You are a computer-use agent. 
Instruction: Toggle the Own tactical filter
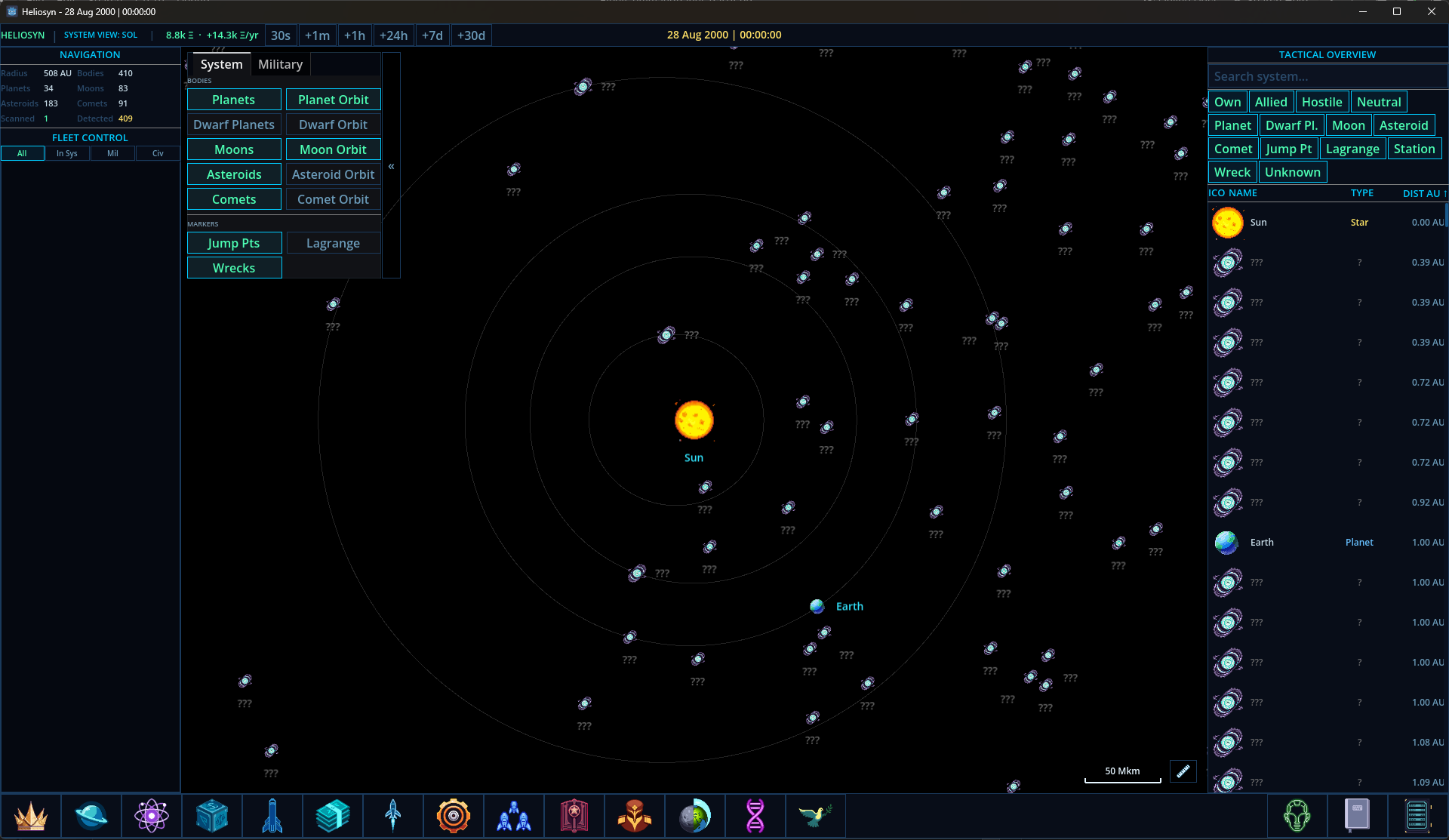pyautogui.click(x=1227, y=102)
